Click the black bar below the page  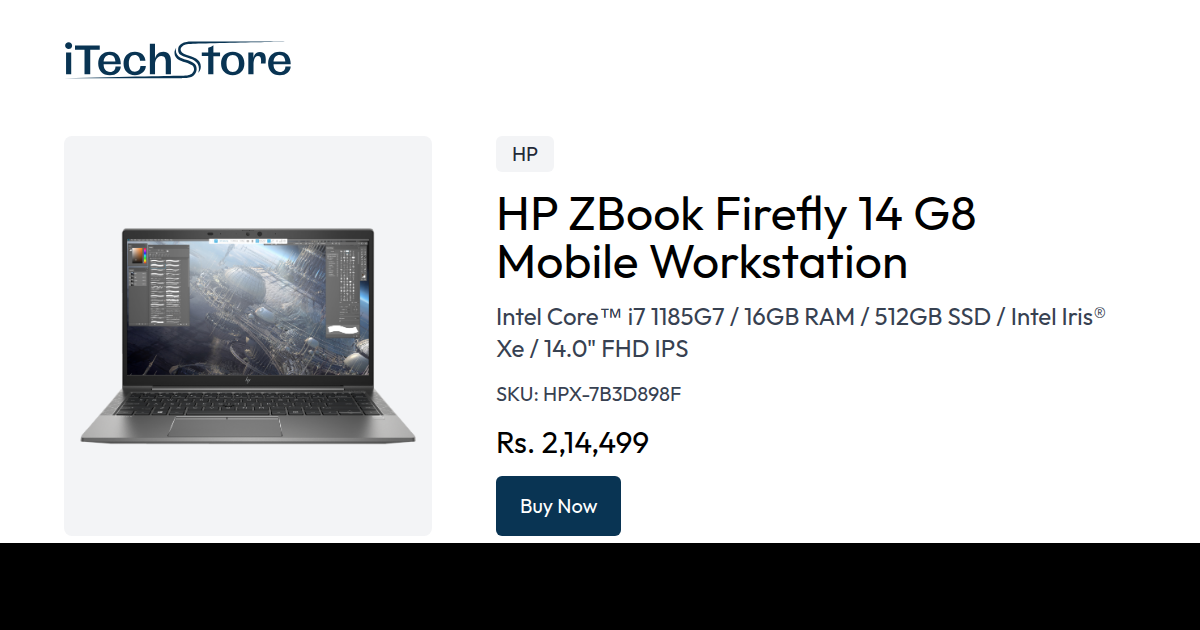(x=600, y=587)
